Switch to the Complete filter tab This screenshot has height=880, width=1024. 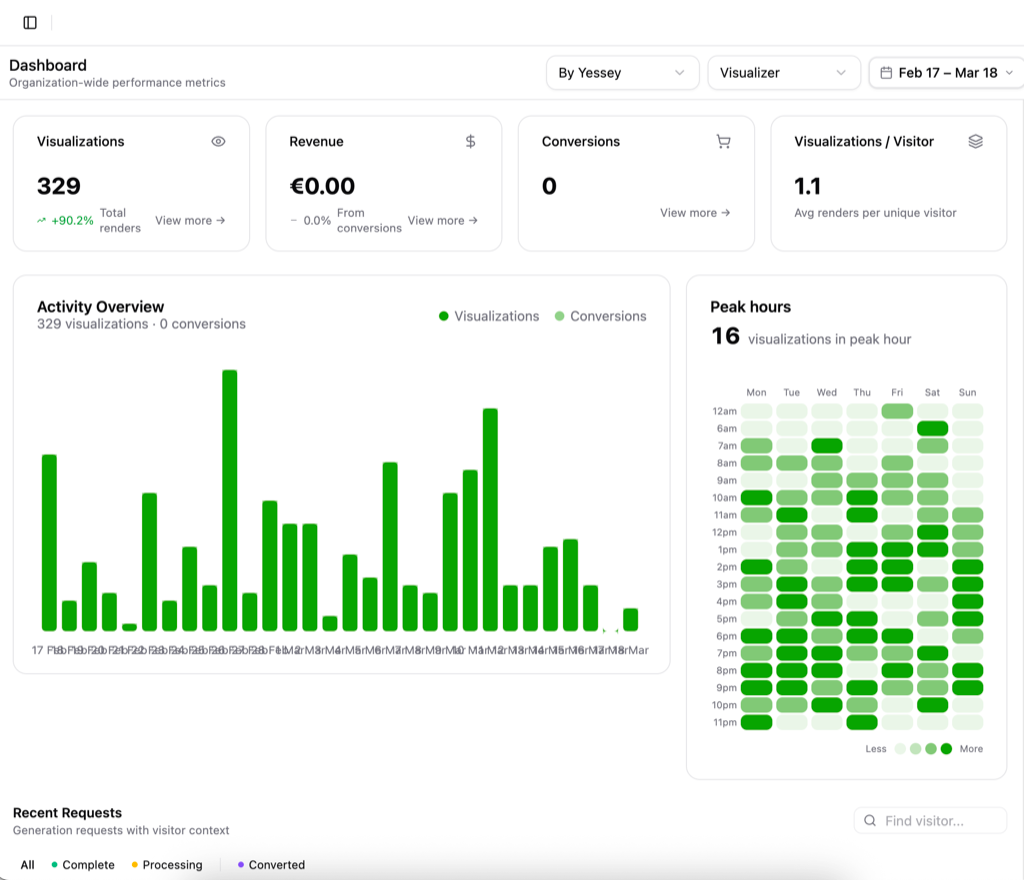tap(82, 865)
